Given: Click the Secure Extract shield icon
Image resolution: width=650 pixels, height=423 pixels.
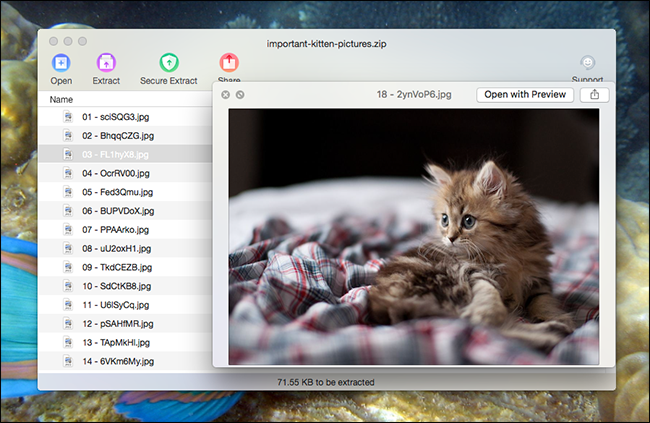Looking at the screenshot, I should point(169,63).
